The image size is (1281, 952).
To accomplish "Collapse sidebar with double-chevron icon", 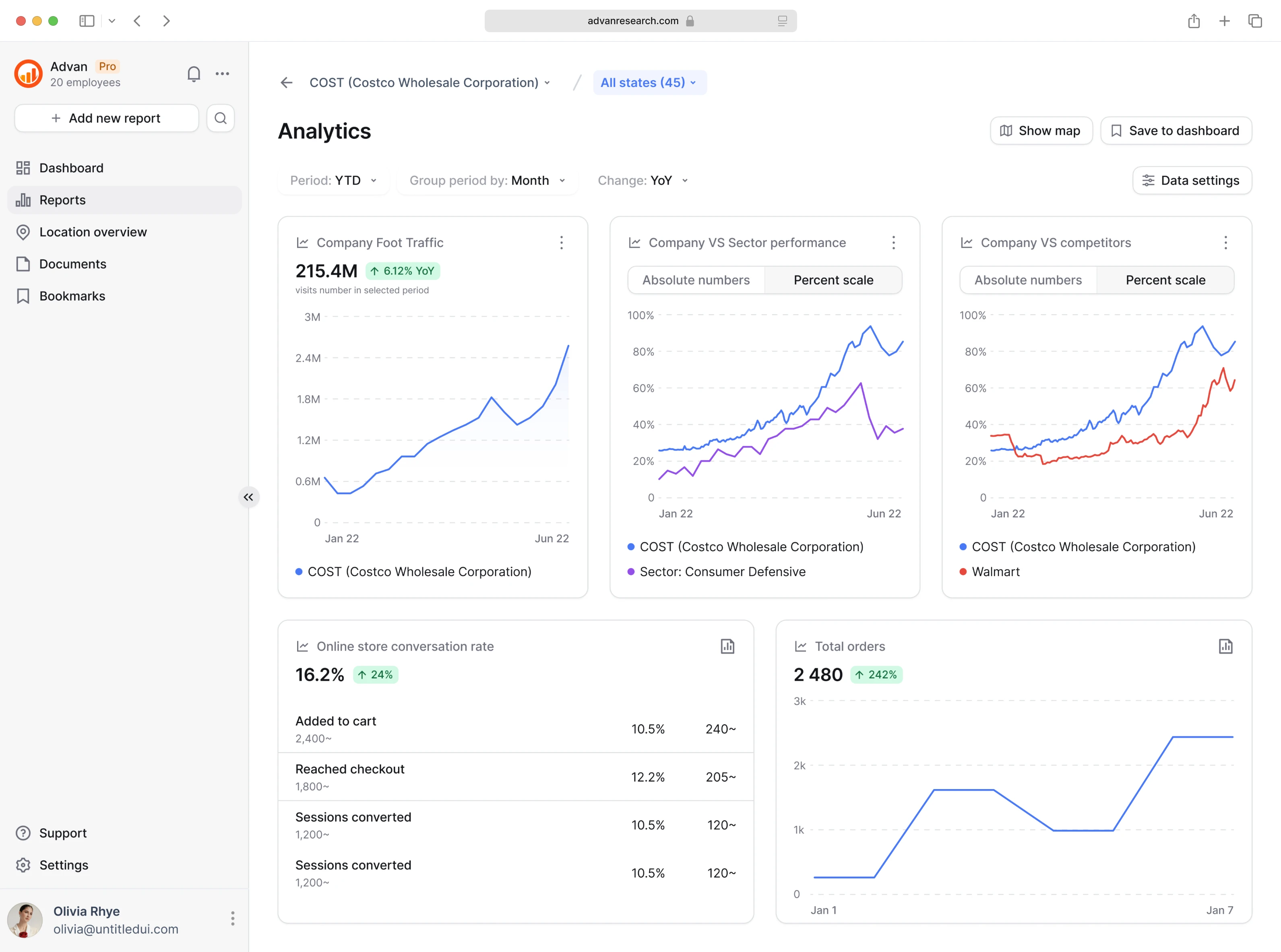I will tap(248, 497).
